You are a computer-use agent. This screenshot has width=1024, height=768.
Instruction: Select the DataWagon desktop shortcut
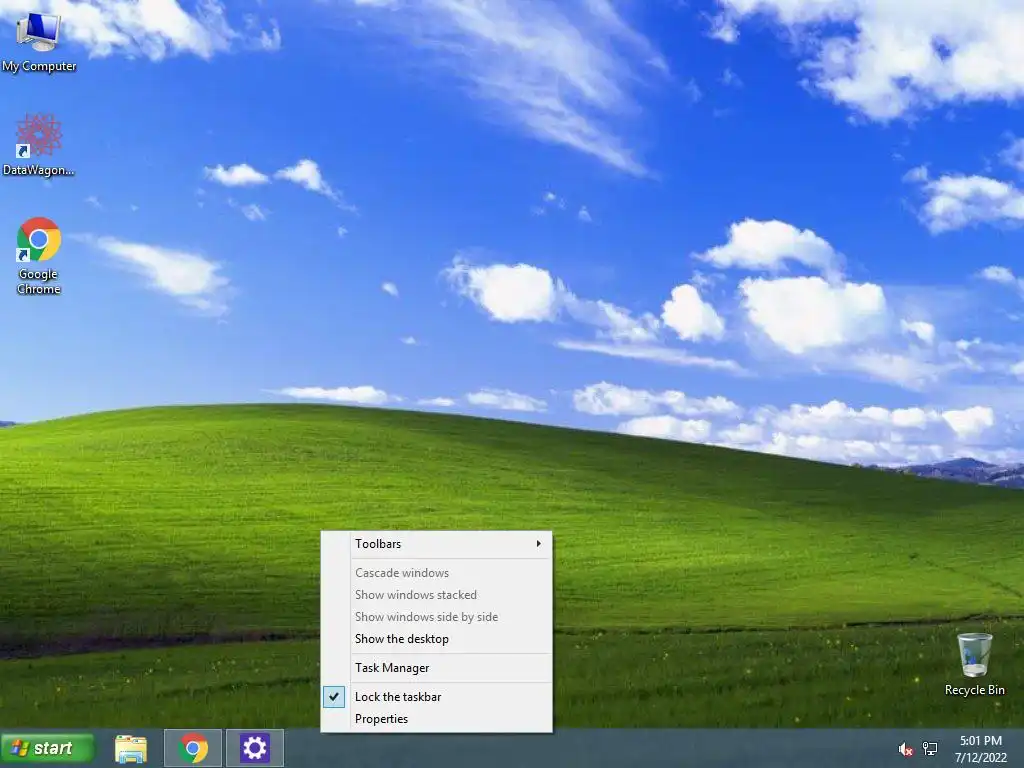coord(39,144)
